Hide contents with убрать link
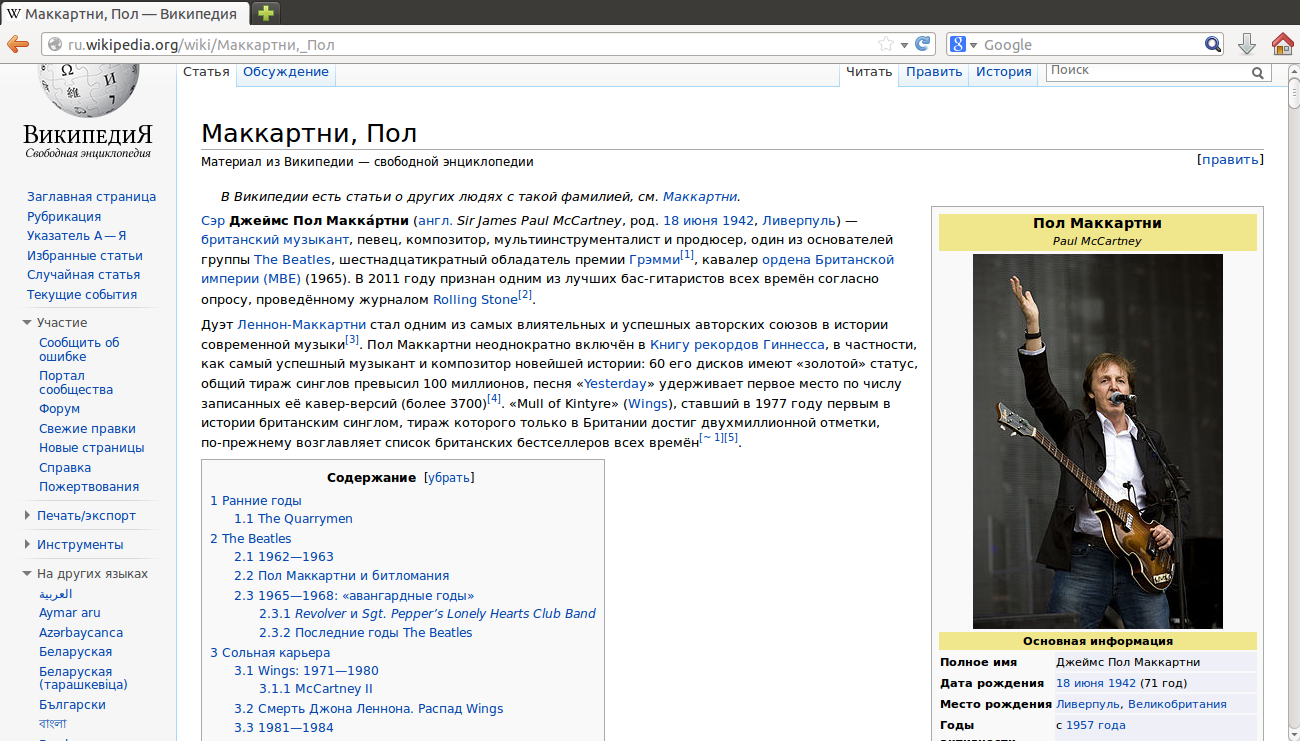The width and height of the screenshot is (1300, 741). tap(449, 478)
